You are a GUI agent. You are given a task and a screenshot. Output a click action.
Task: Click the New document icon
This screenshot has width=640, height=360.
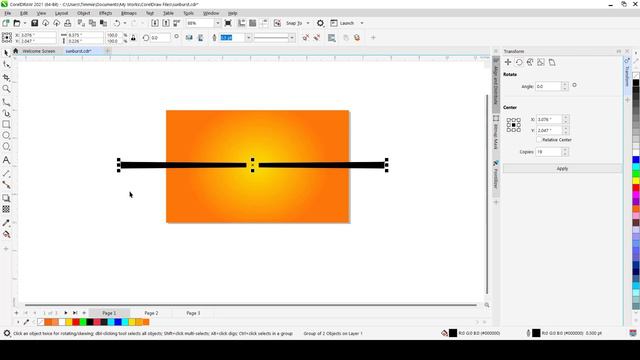[6, 23]
